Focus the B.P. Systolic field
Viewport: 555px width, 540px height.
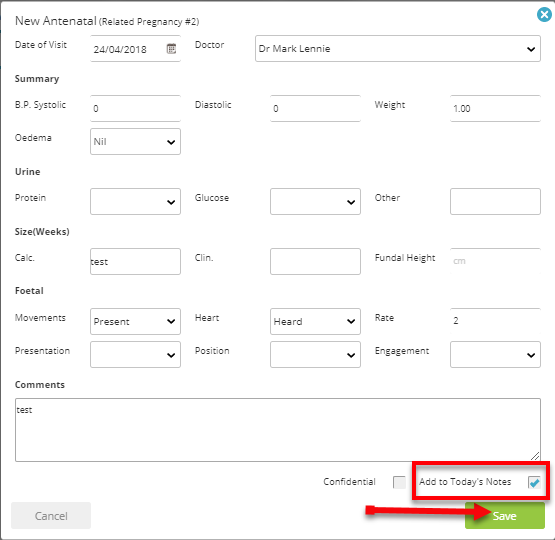(x=135, y=108)
